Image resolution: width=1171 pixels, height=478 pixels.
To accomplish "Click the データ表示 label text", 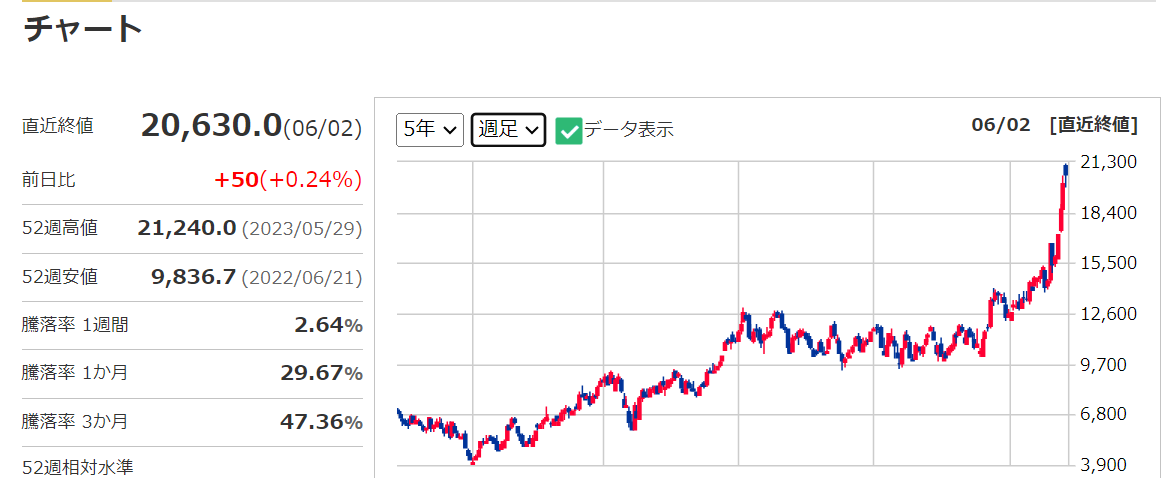I will [x=628, y=129].
